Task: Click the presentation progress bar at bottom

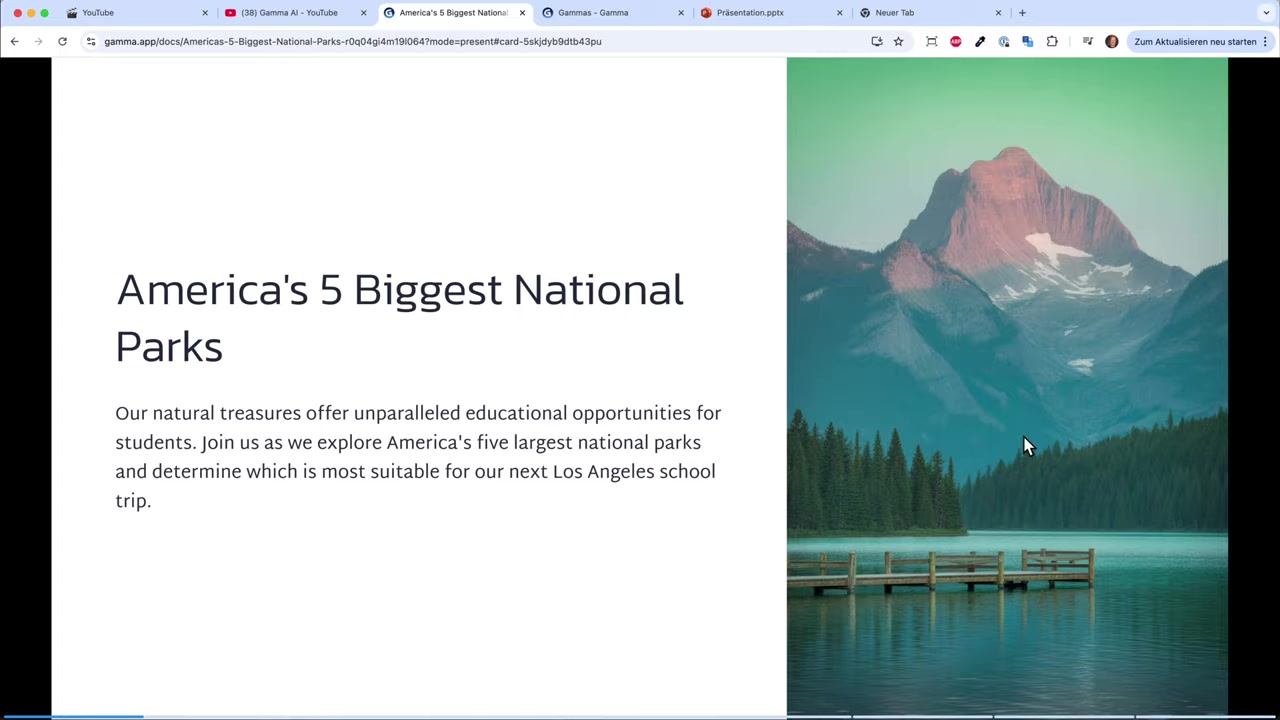Action: (x=640, y=717)
